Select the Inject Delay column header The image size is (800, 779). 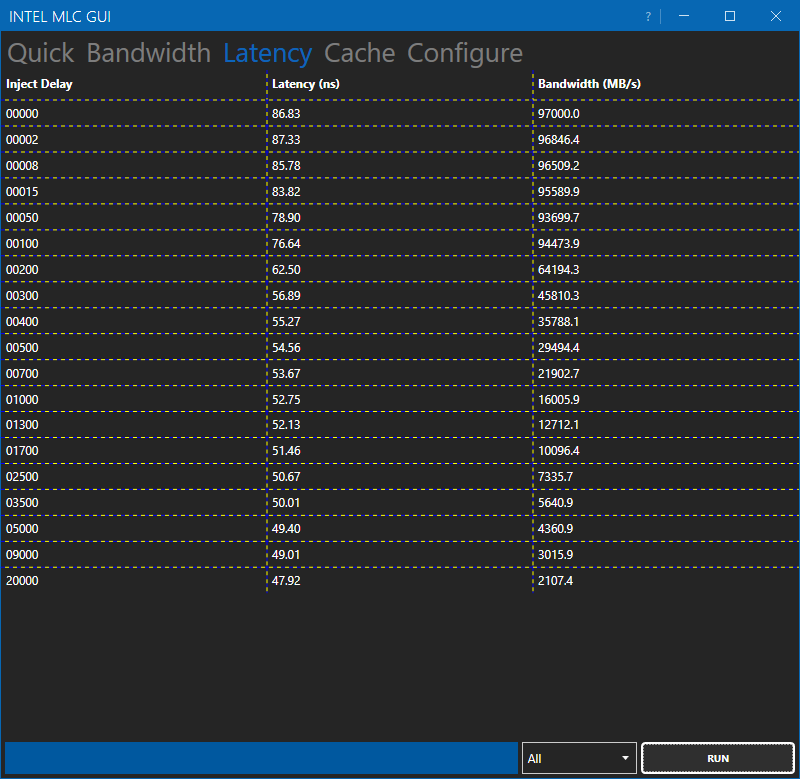[x=39, y=84]
